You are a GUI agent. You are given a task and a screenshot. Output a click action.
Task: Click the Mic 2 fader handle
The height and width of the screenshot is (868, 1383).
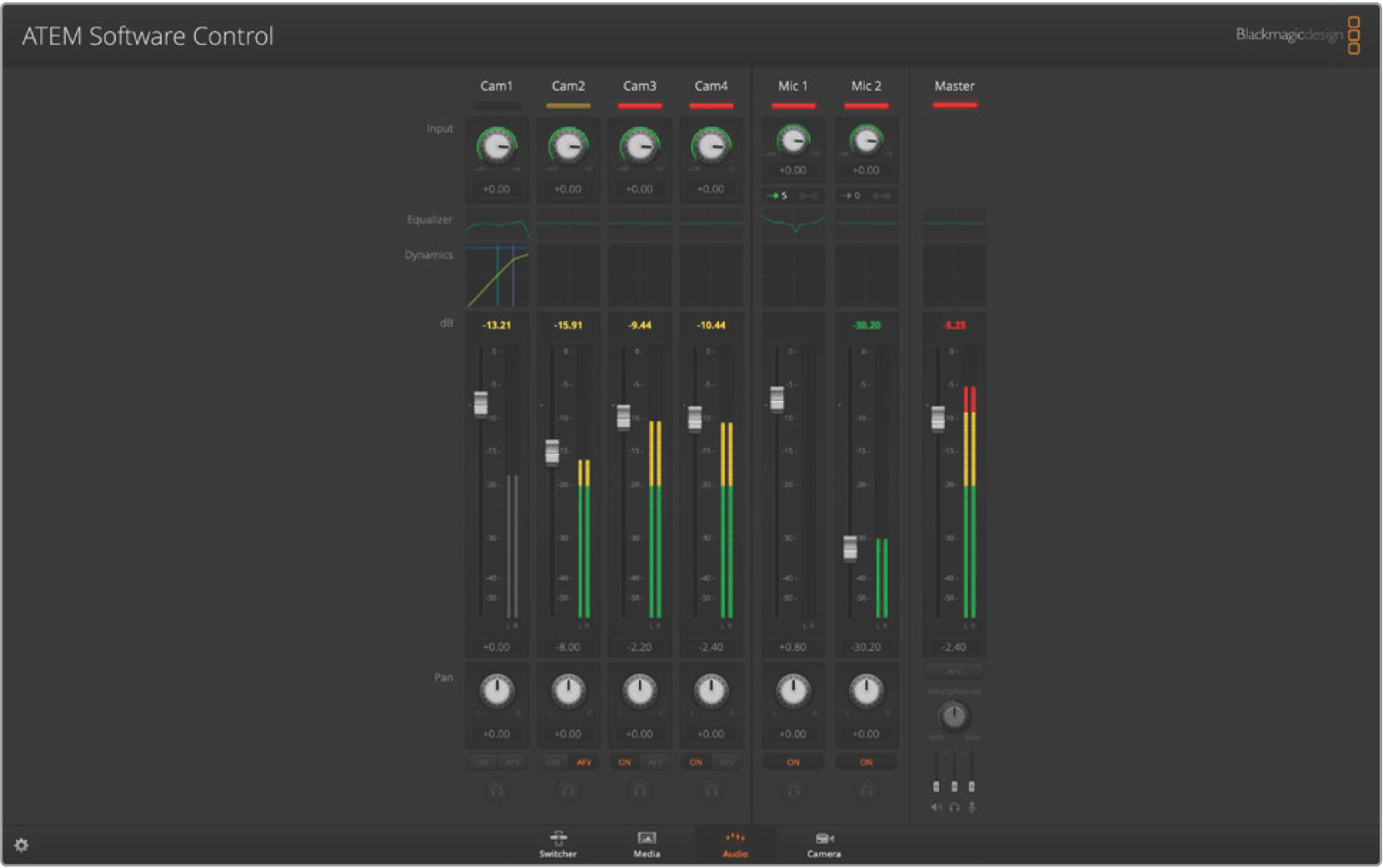[x=850, y=548]
